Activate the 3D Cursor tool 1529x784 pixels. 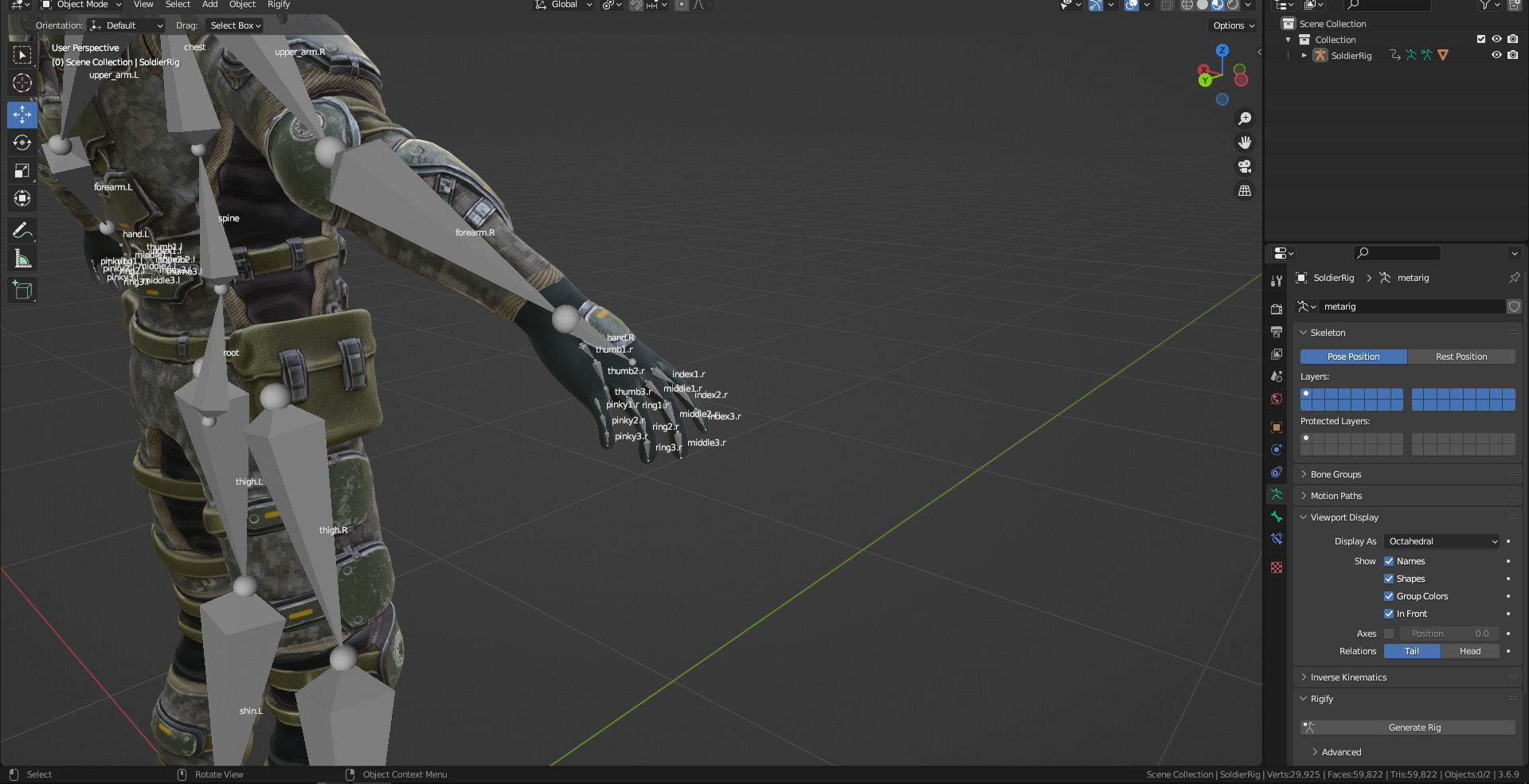point(22,83)
